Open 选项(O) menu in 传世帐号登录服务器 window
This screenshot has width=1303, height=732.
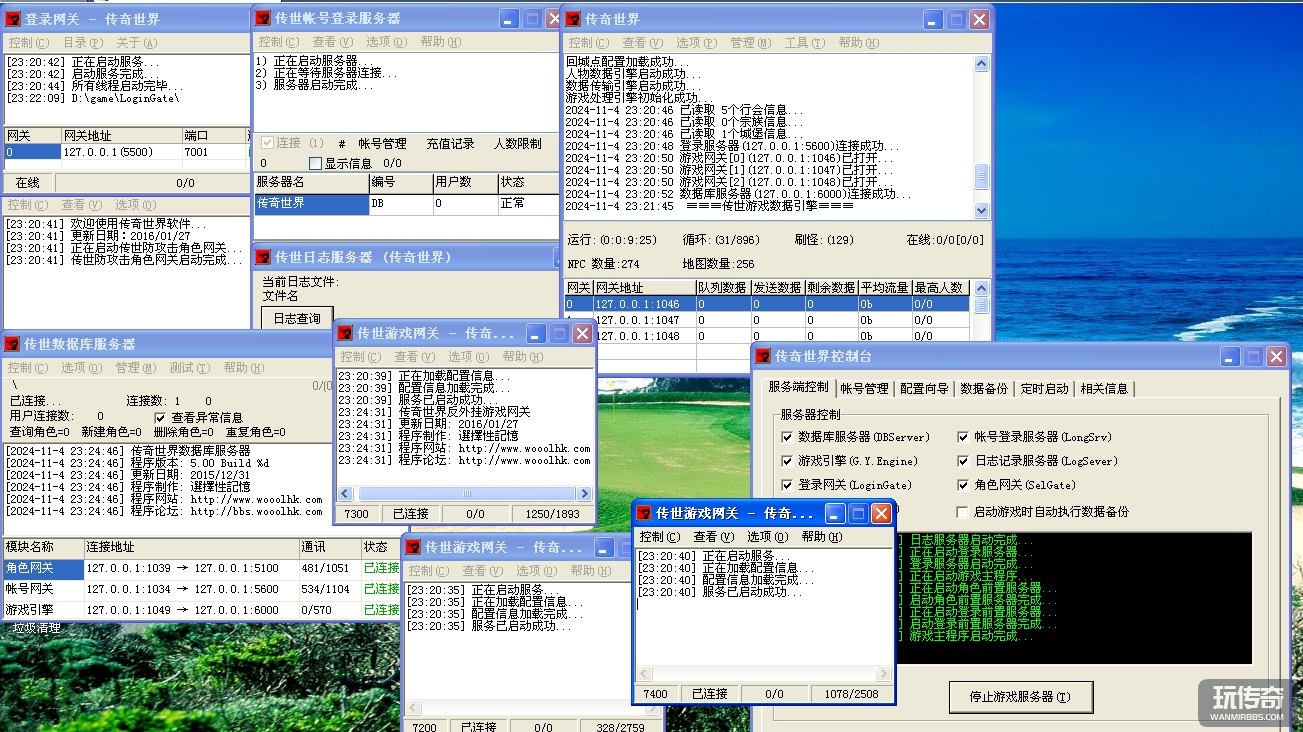click(x=386, y=42)
